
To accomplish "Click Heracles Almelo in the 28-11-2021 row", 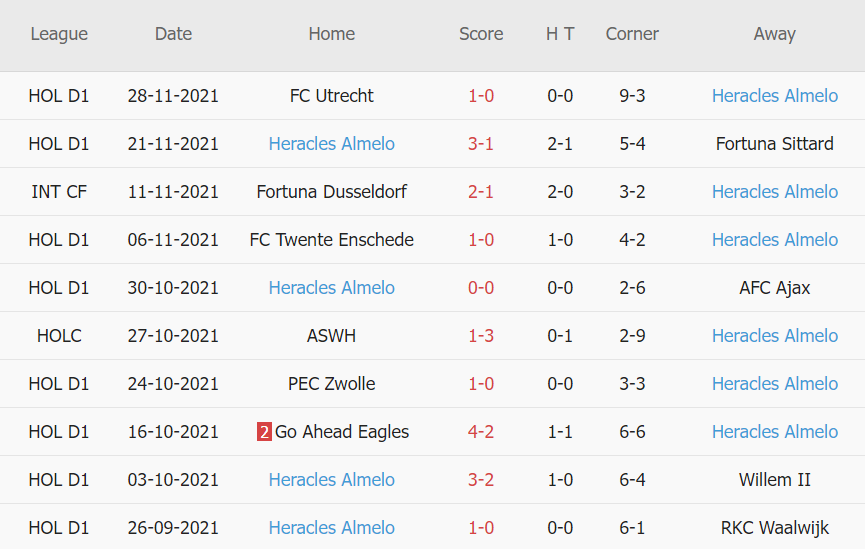I will pos(775,96).
